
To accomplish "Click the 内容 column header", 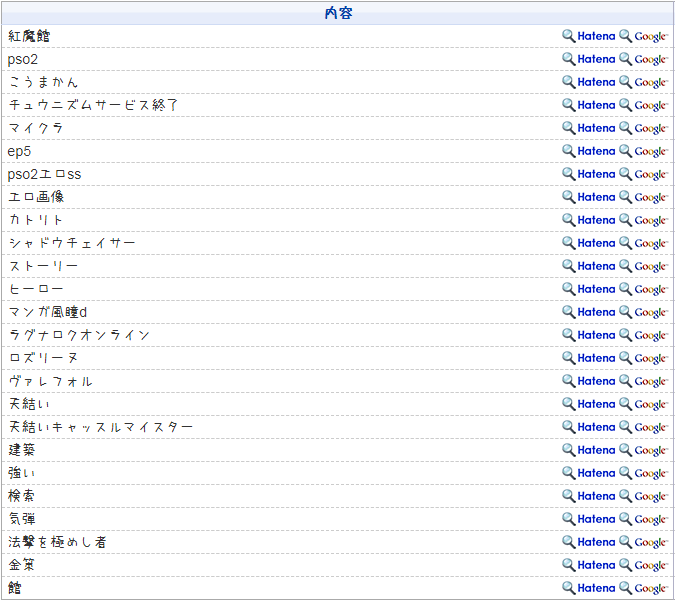I will [x=338, y=13].
